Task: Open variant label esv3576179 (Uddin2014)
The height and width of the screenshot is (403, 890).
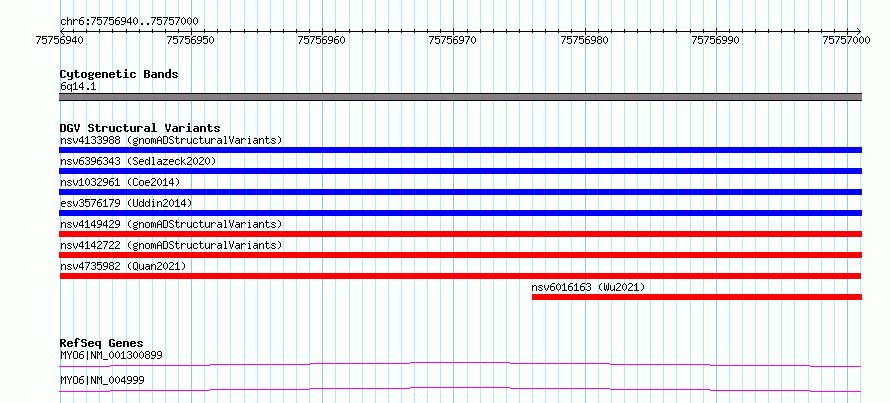Action: click(126, 203)
